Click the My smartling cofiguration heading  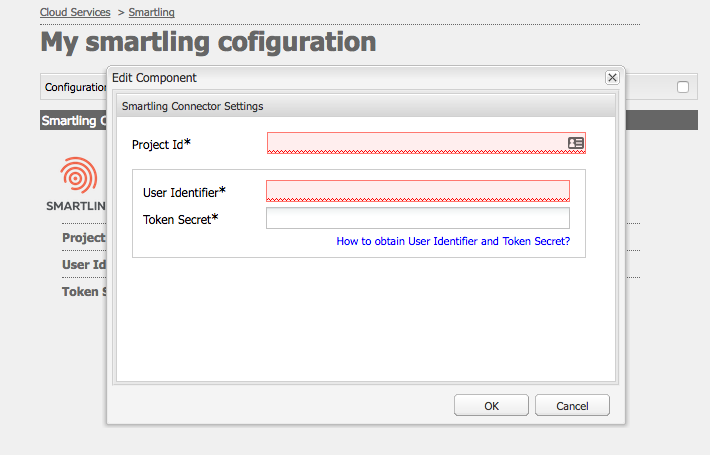coord(208,43)
